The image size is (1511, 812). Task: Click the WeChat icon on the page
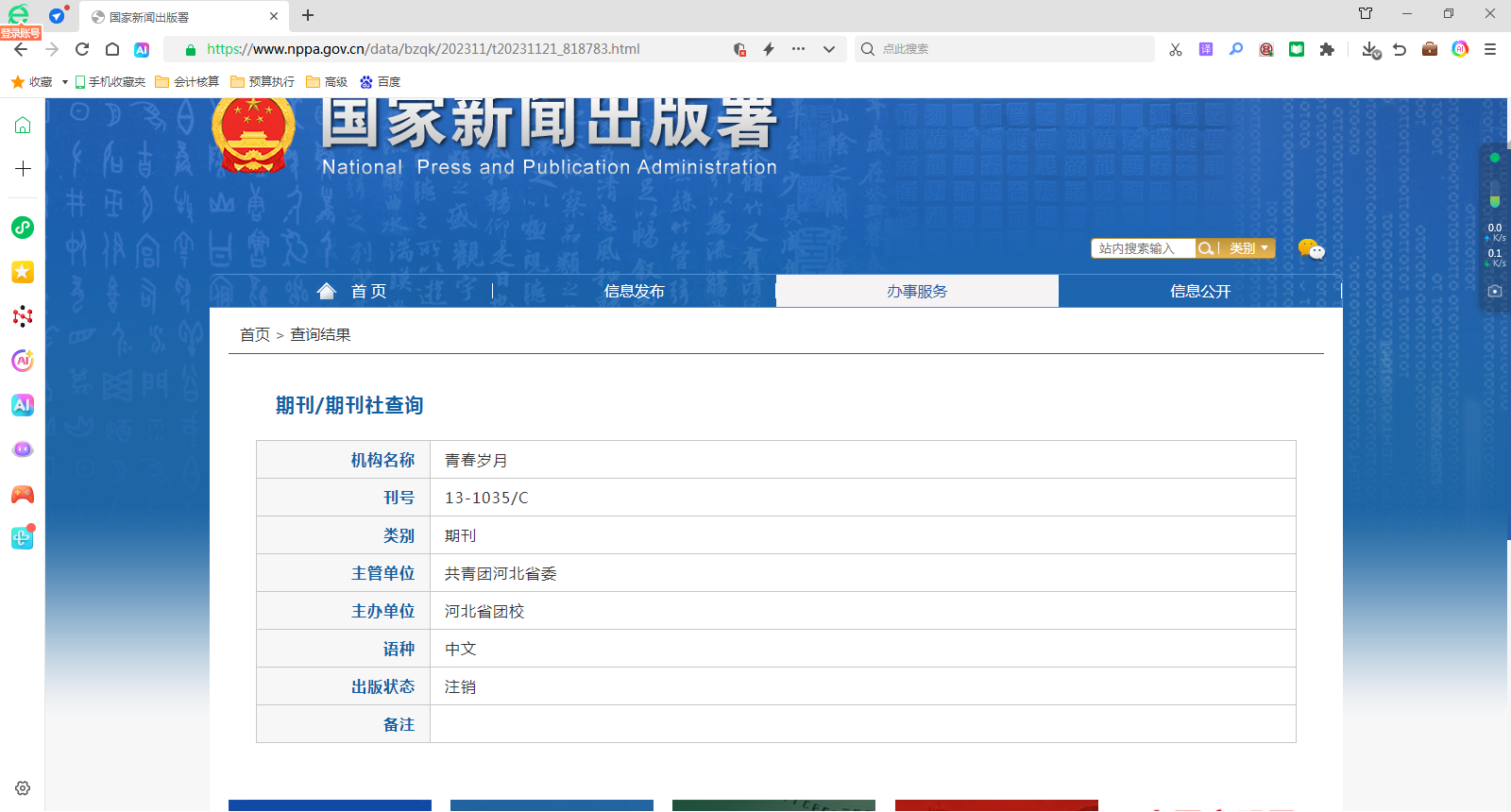(x=1311, y=249)
